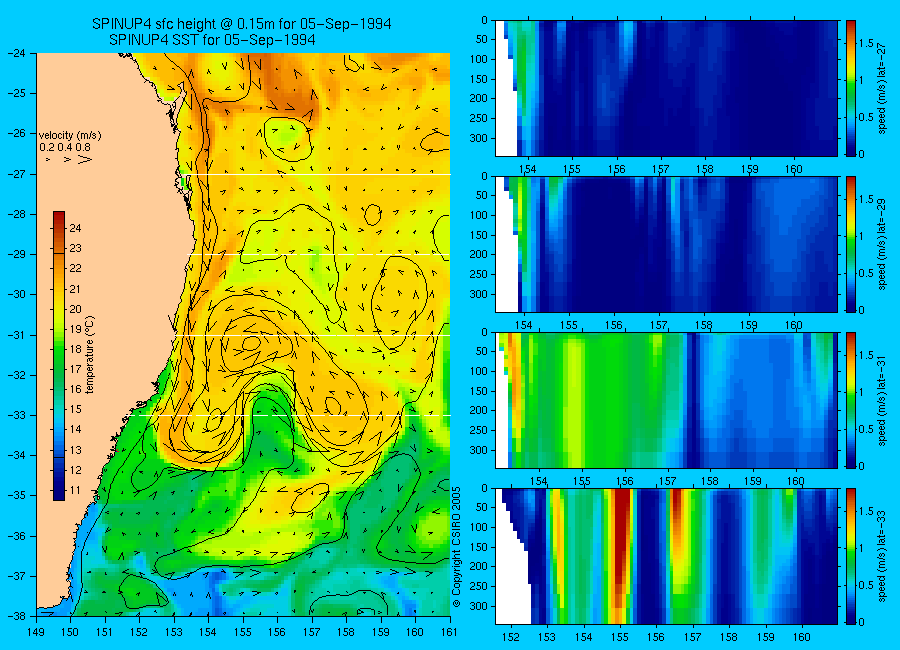
Task: Click the speed color bar for lat=-33
Action: (851, 556)
